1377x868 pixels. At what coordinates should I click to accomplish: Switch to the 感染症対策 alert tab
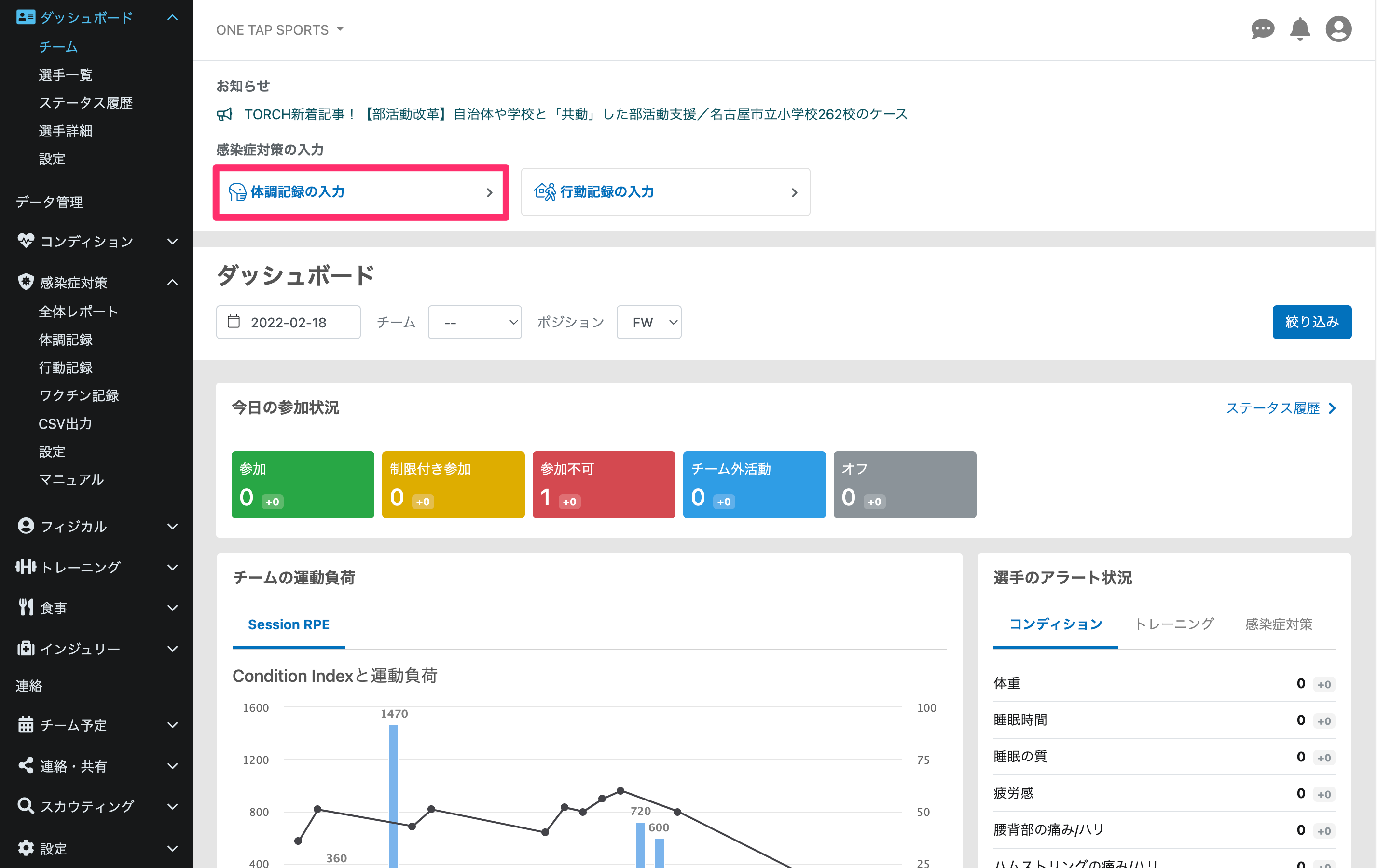(x=1279, y=624)
